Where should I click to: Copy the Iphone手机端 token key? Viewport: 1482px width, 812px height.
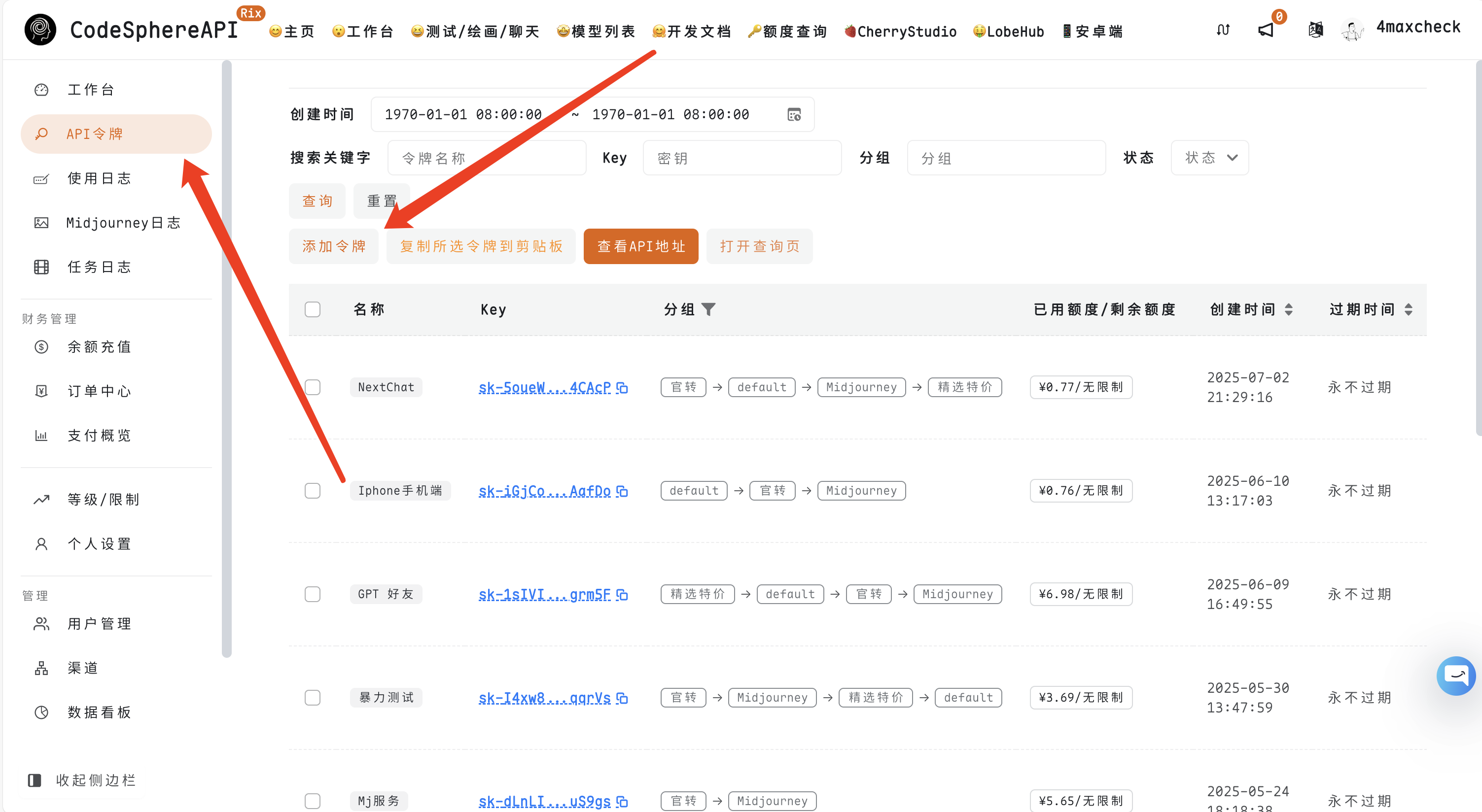coord(622,491)
